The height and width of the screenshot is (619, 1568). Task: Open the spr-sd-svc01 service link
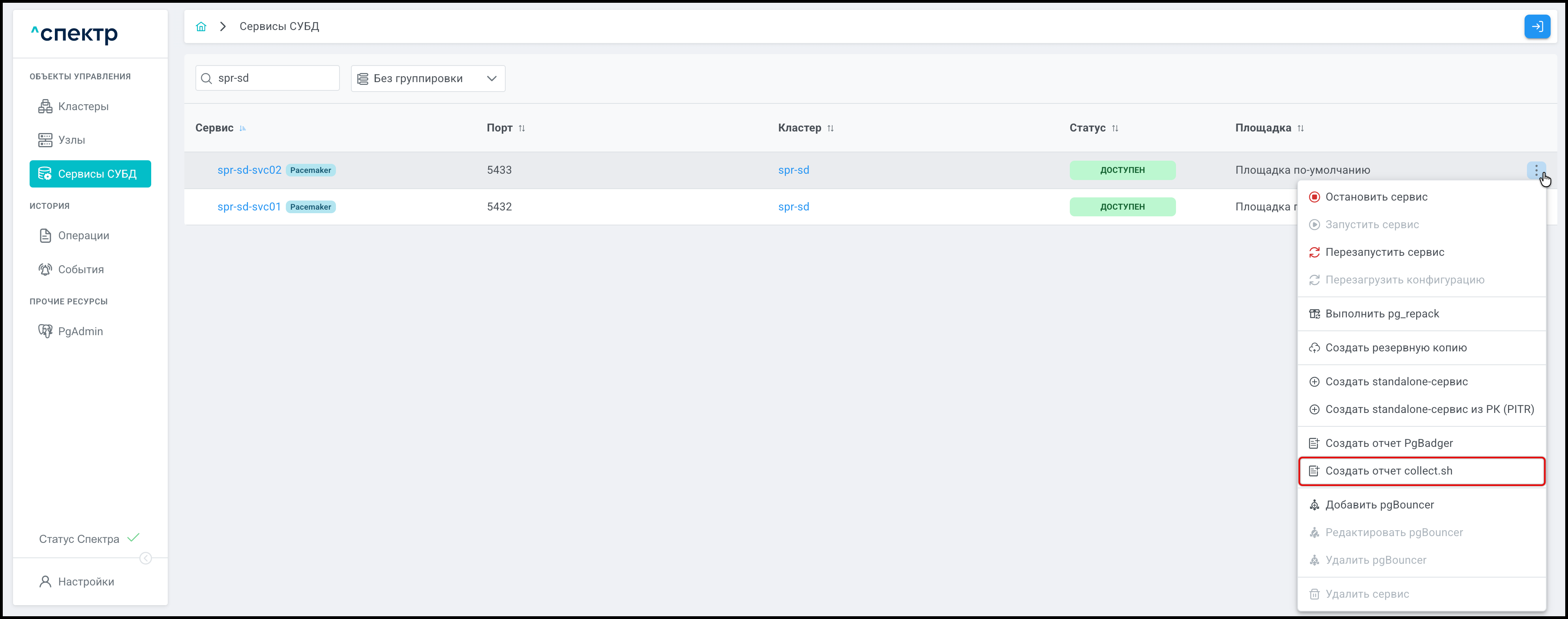pos(249,207)
